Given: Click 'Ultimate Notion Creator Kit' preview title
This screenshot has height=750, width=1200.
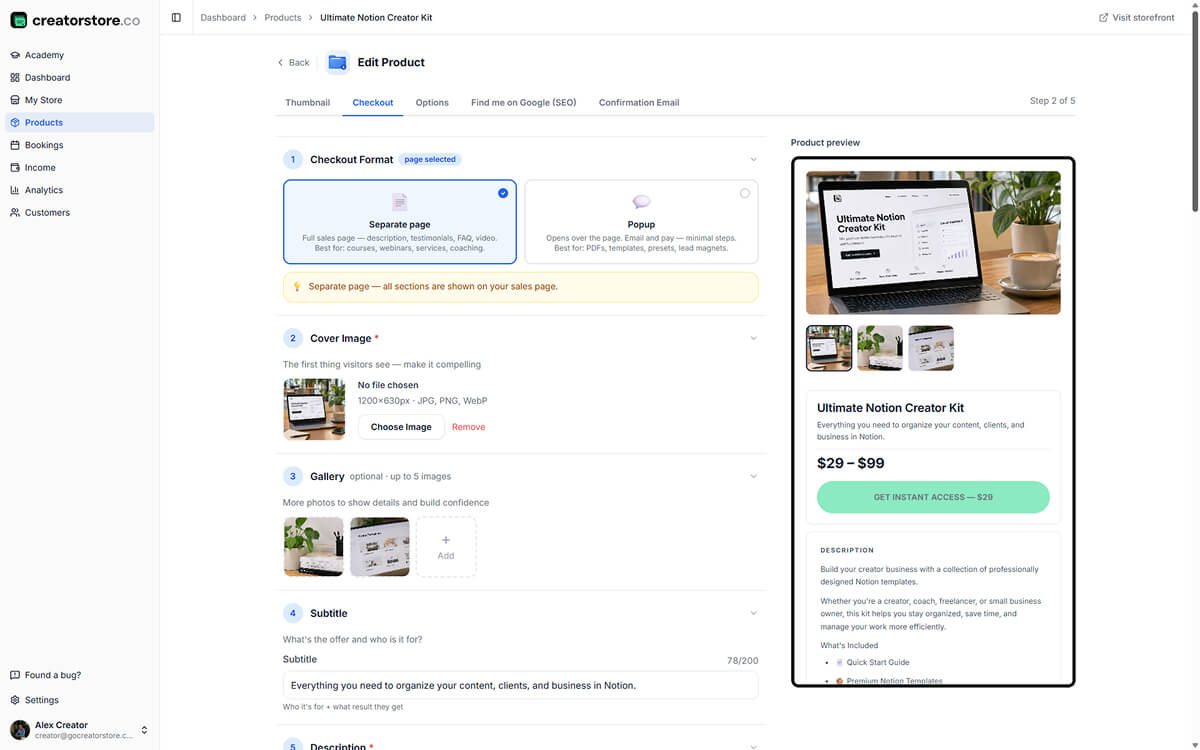Looking at the screenshot, I should point(890,408).
